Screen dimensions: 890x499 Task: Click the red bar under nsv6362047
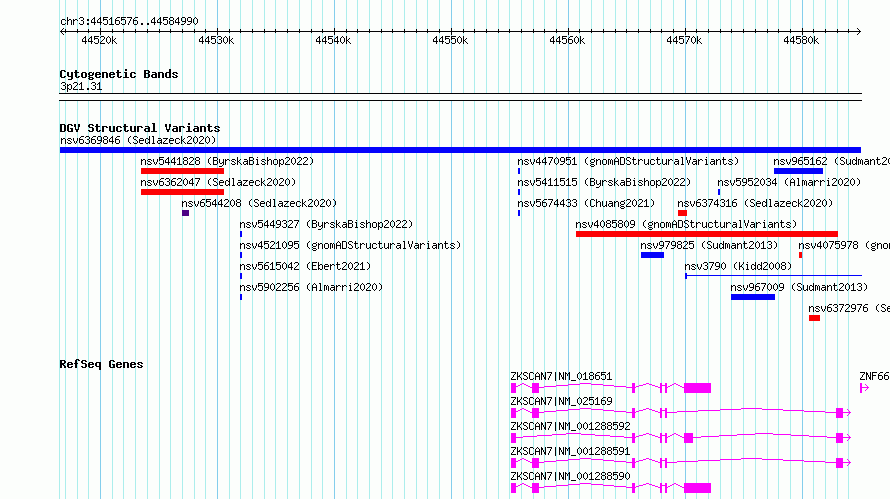point(182,192)
